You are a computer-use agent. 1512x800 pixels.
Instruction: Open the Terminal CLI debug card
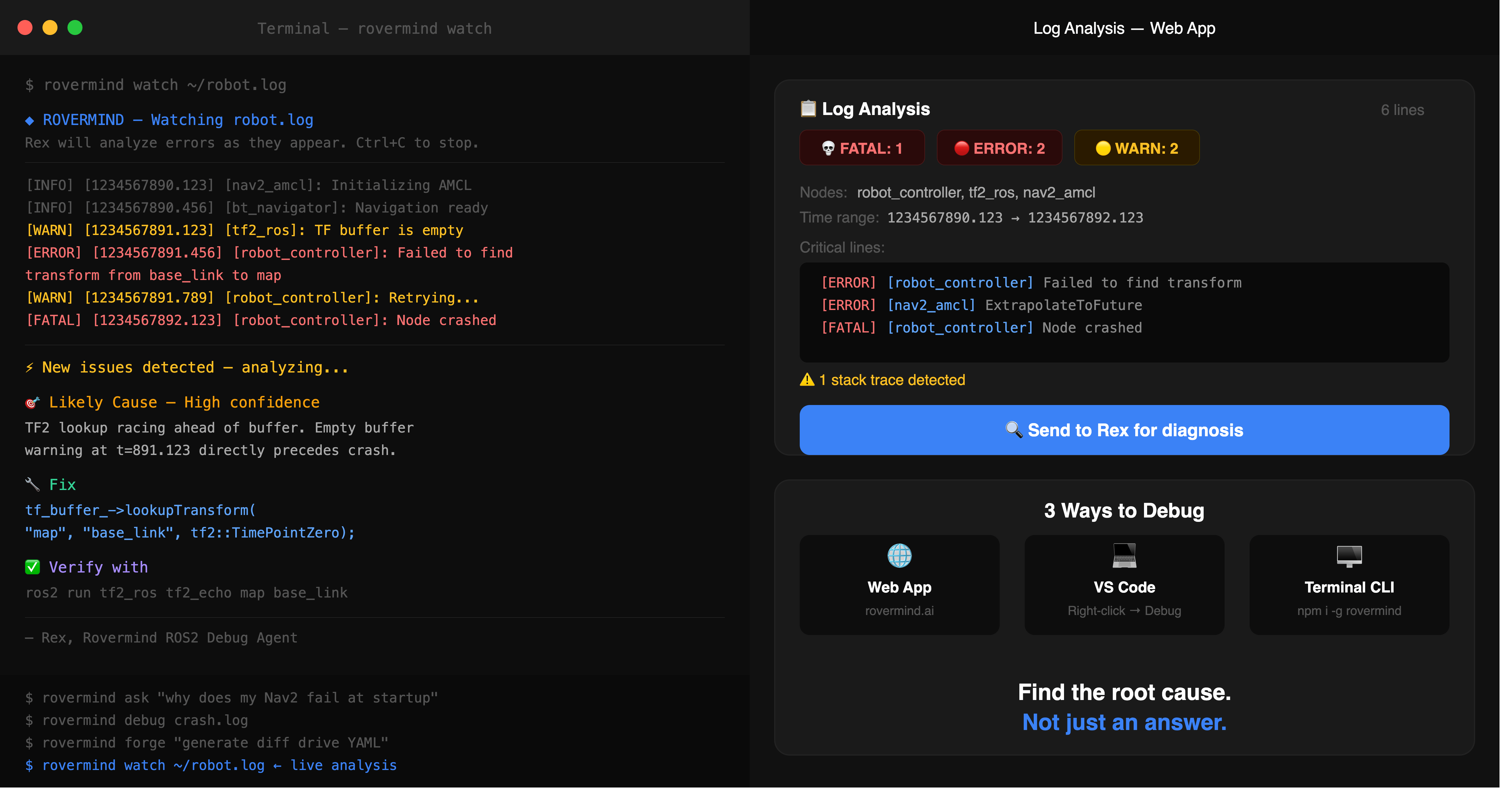pyautogui.click(x=1349, y=585)
